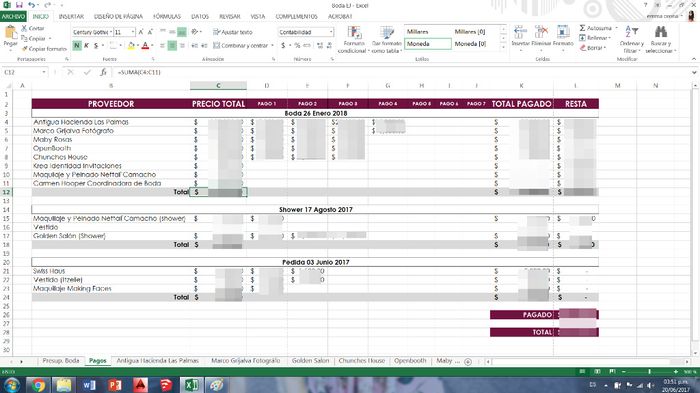Toggle Ajustar texto wrap text
This screenshot has width=700, height=393.
233,32
